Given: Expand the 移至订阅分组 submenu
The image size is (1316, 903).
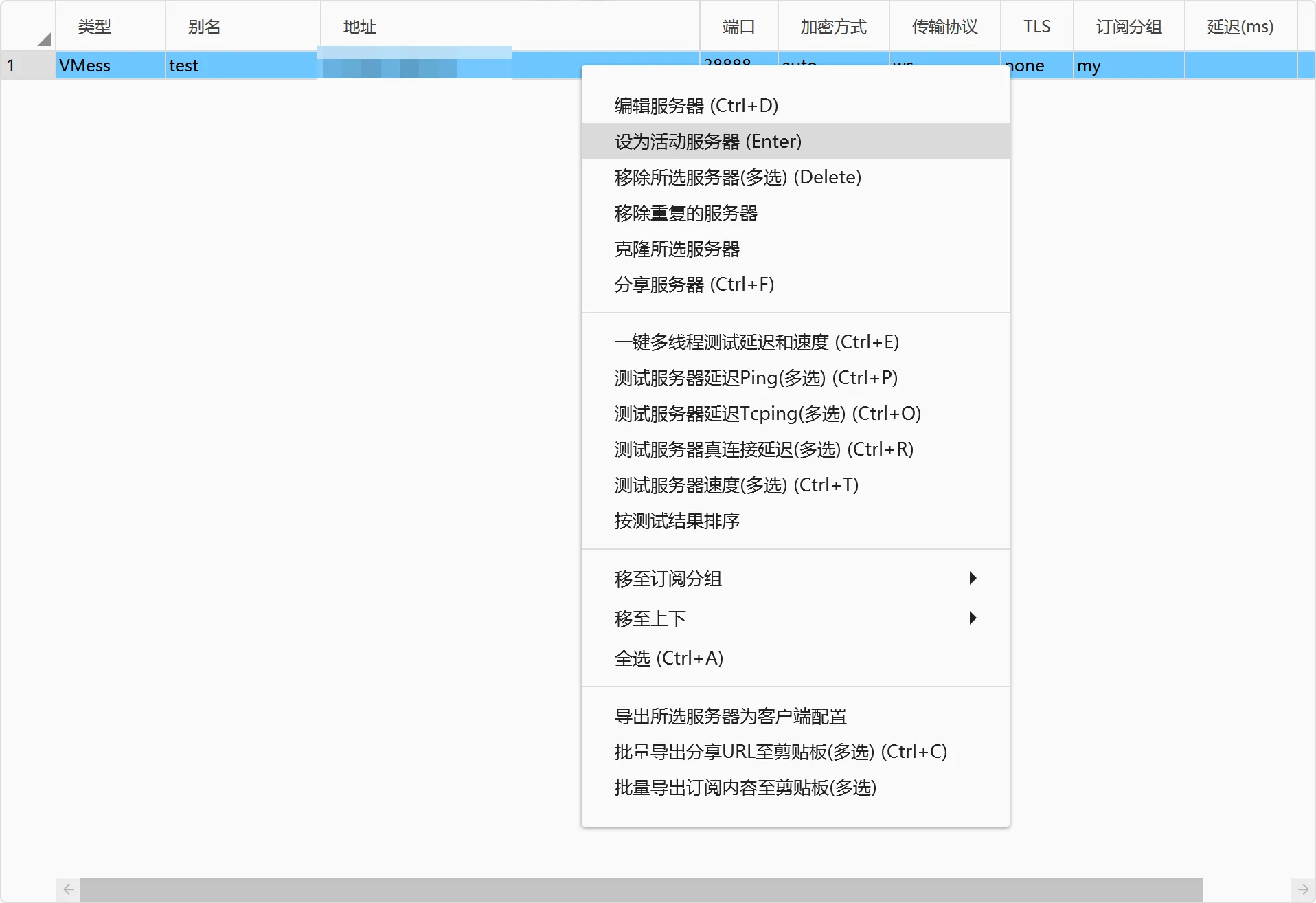Looking at the screenshot, I should tap(795, 579).
